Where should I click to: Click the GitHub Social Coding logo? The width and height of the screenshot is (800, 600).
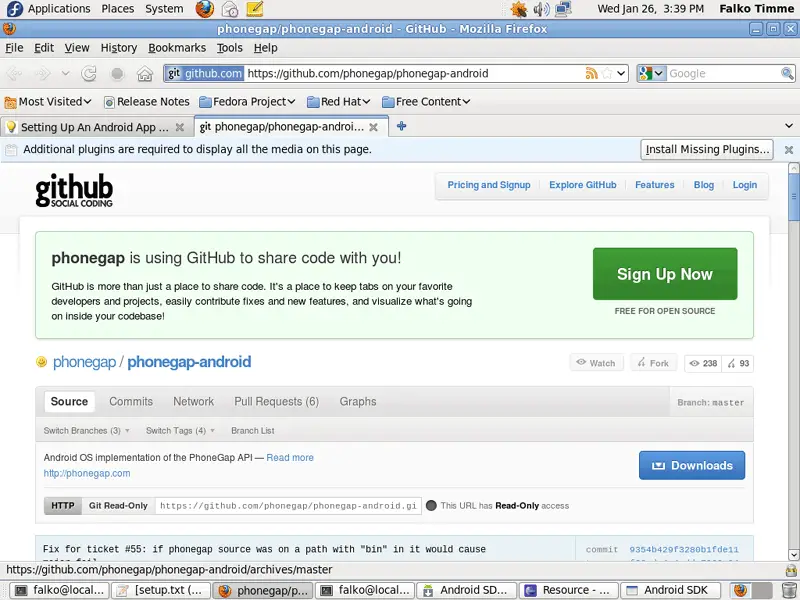(74, 190)
